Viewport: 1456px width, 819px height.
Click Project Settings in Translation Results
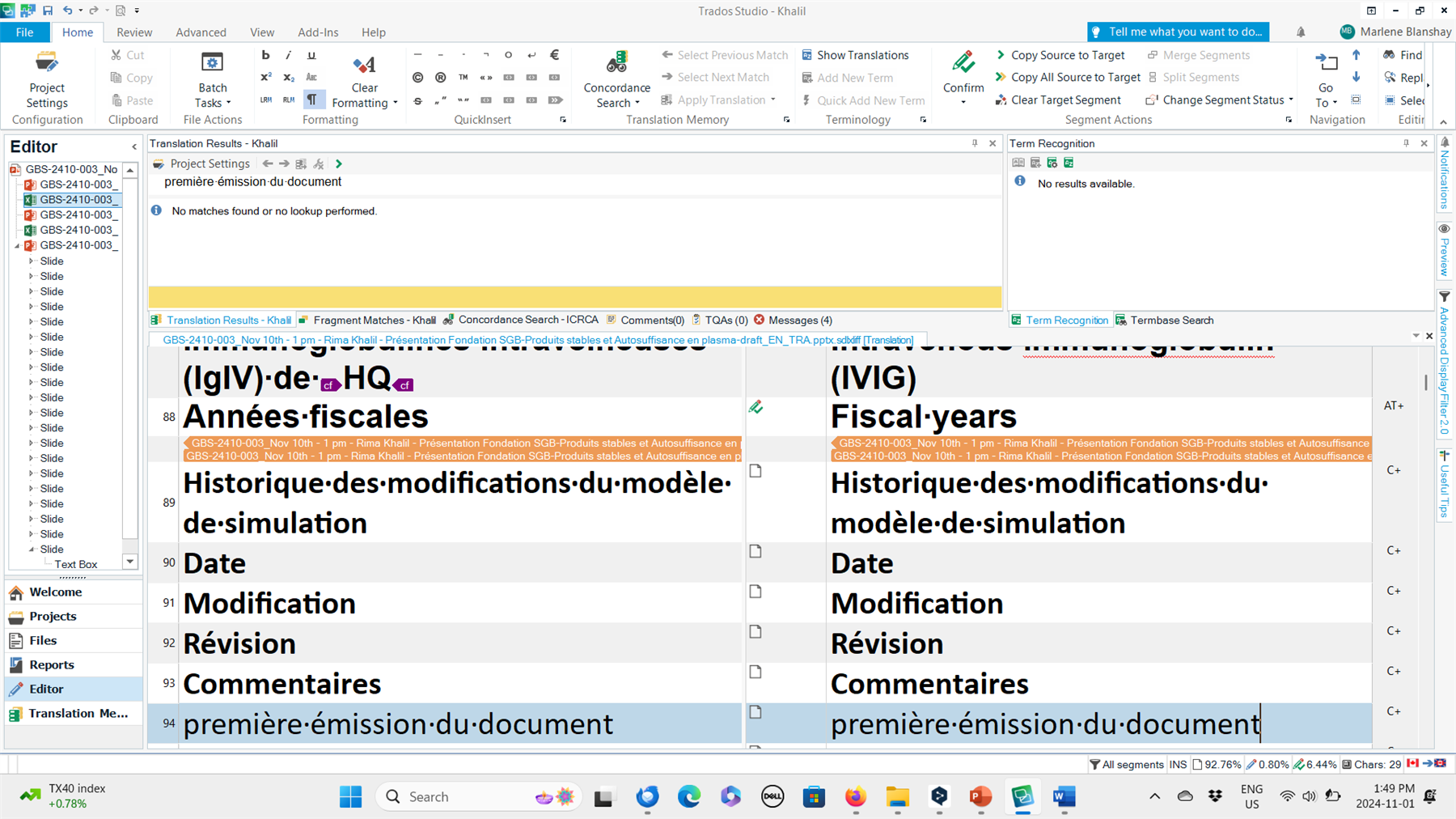pyautogui.click(x=201, y=163)
